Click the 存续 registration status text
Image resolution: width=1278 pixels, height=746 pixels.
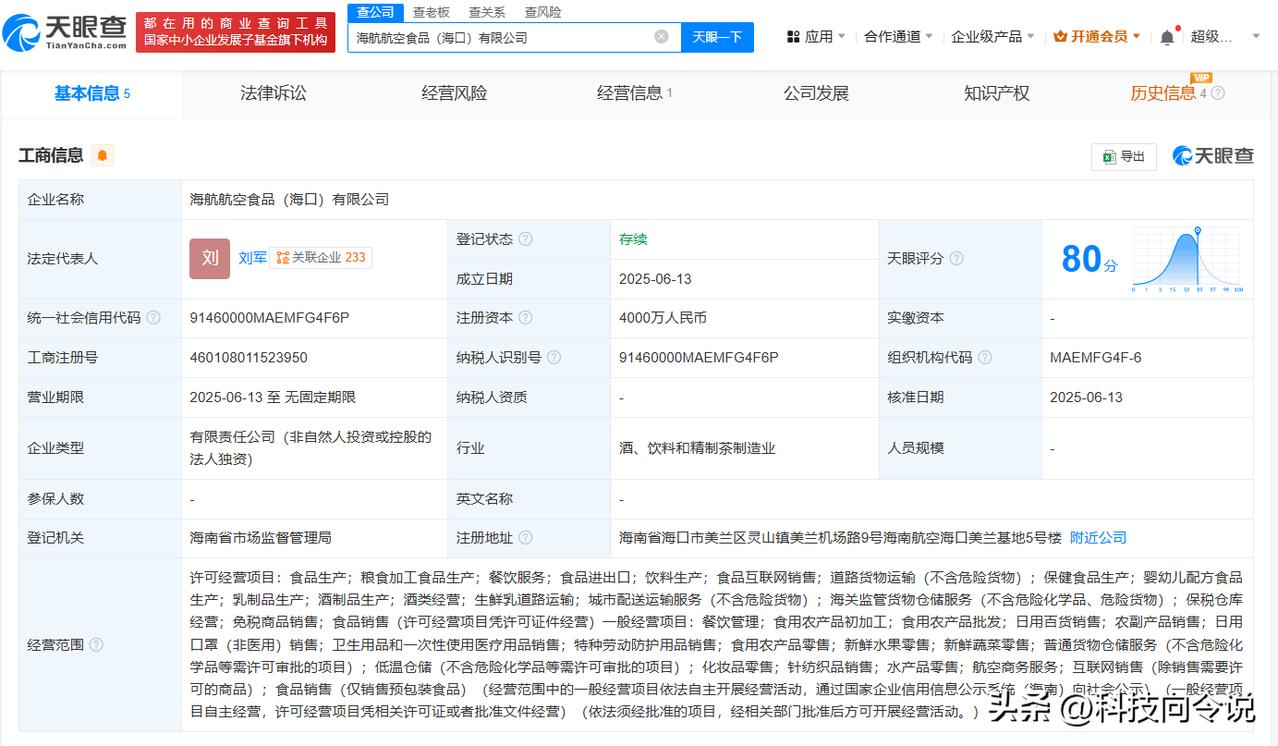pos(633,239)
